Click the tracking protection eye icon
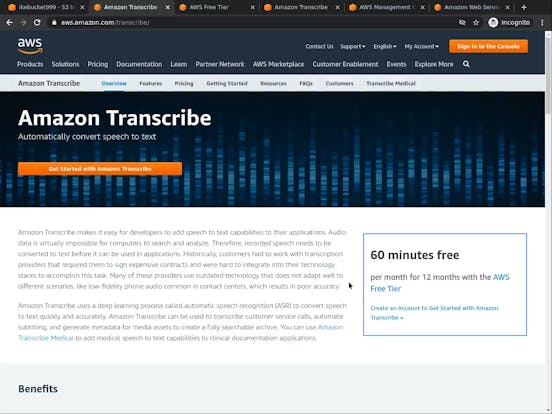The width and height of the screenshot is (552, 414). pos(462,23)
